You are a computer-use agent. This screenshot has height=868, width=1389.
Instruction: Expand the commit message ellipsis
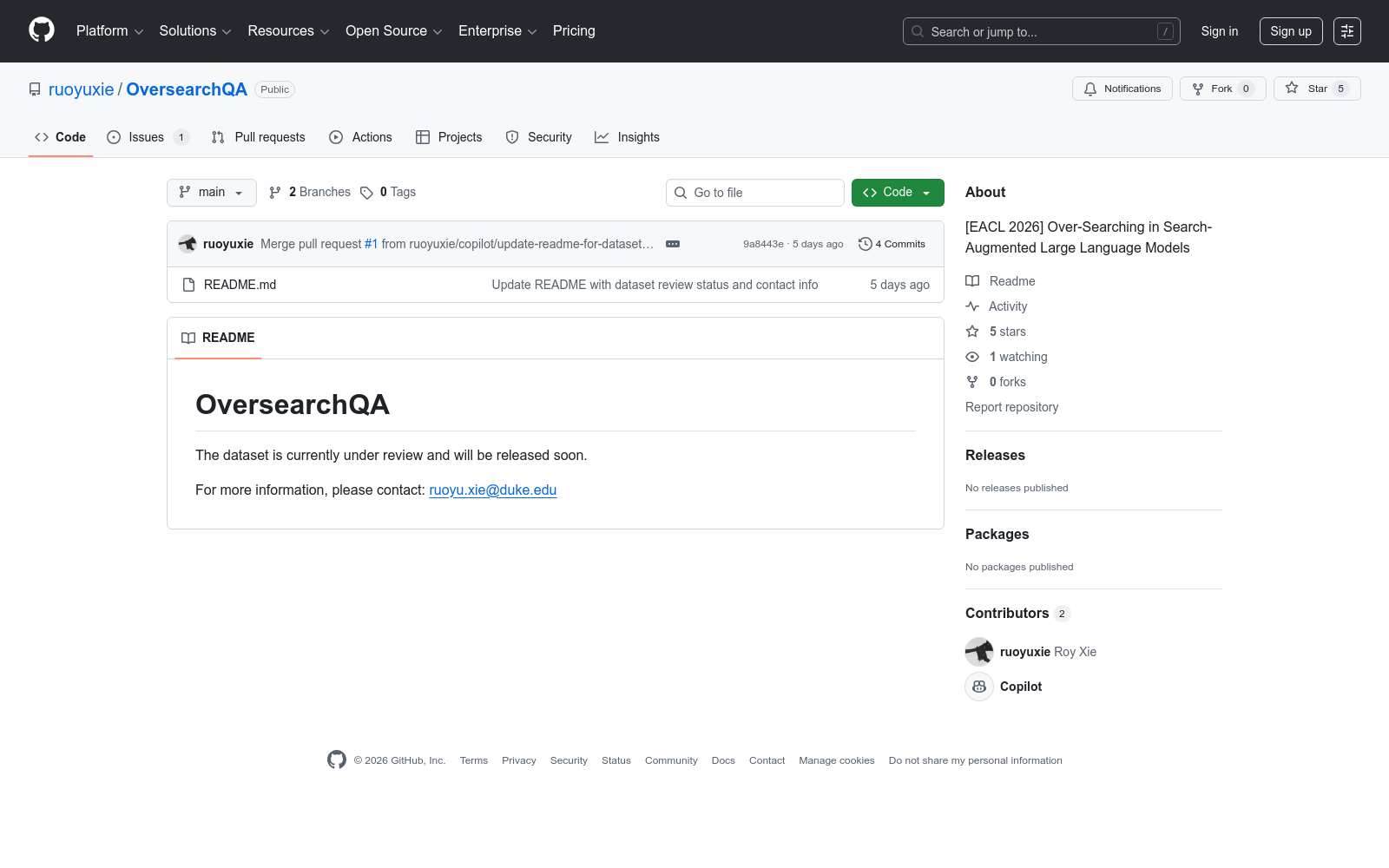pos(673,244)
